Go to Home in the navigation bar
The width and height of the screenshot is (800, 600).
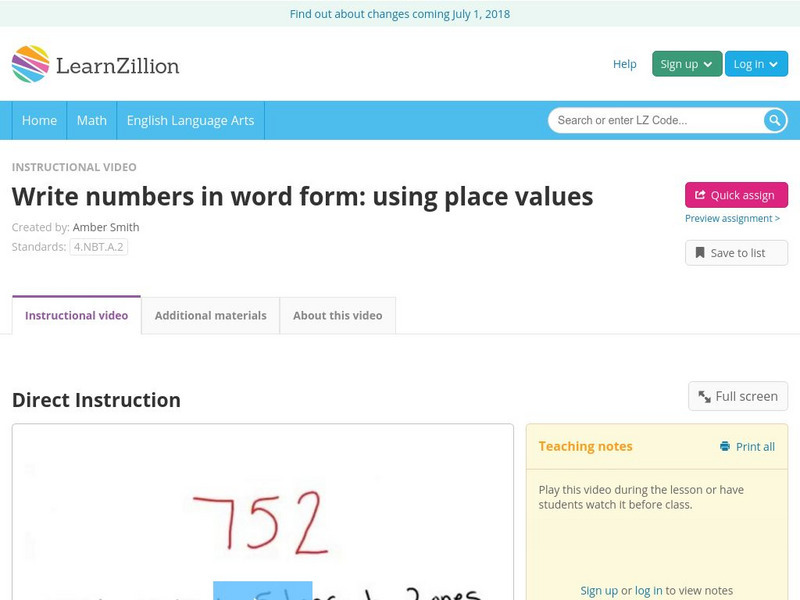(x=39, y=120)
